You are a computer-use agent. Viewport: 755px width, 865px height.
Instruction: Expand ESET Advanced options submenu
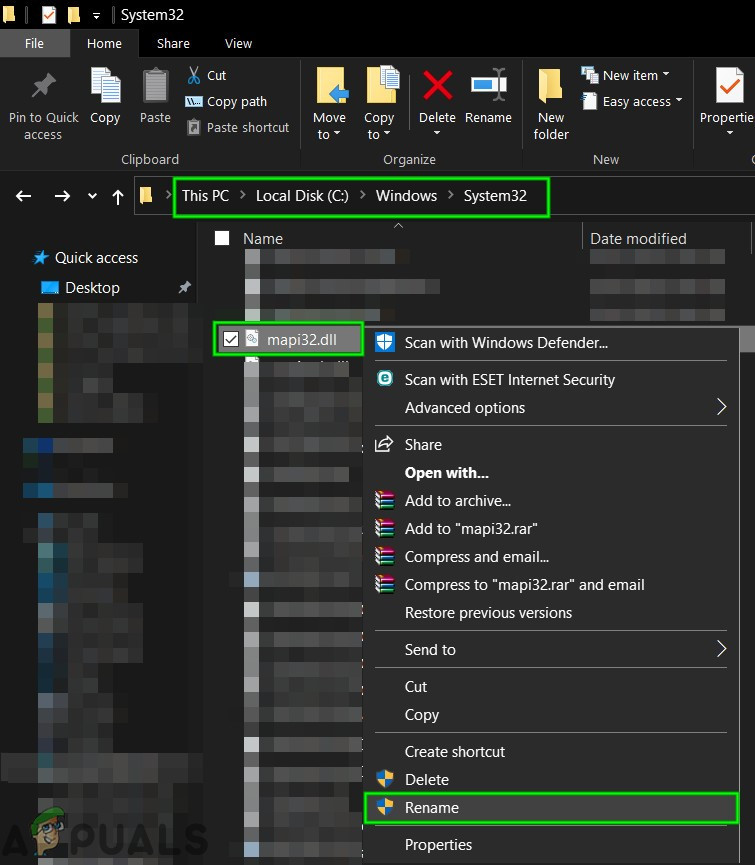721,407
